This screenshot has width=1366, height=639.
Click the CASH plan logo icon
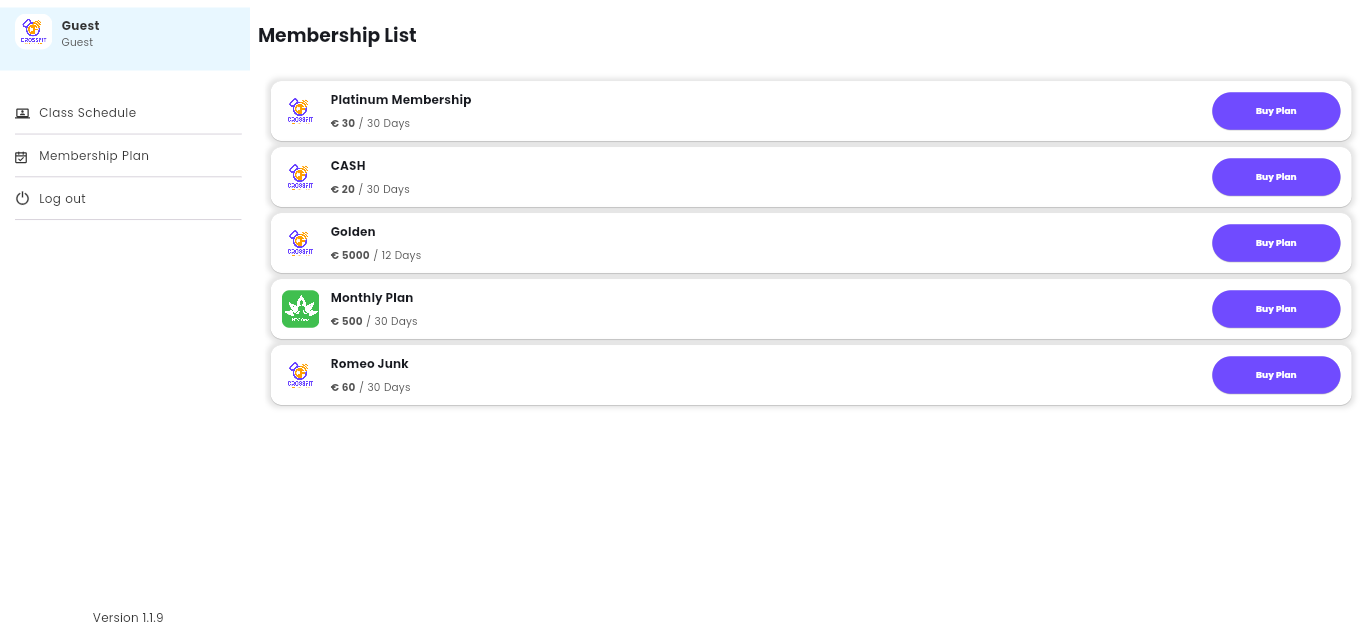pyautogui.click(x=300, y=176)
